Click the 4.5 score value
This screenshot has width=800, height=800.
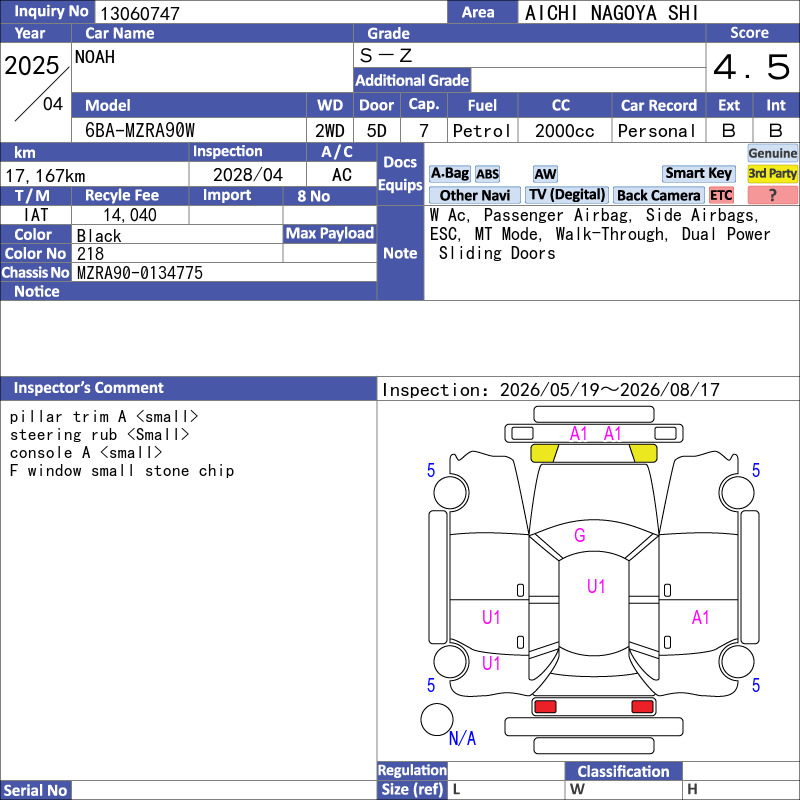pos(752,67)
